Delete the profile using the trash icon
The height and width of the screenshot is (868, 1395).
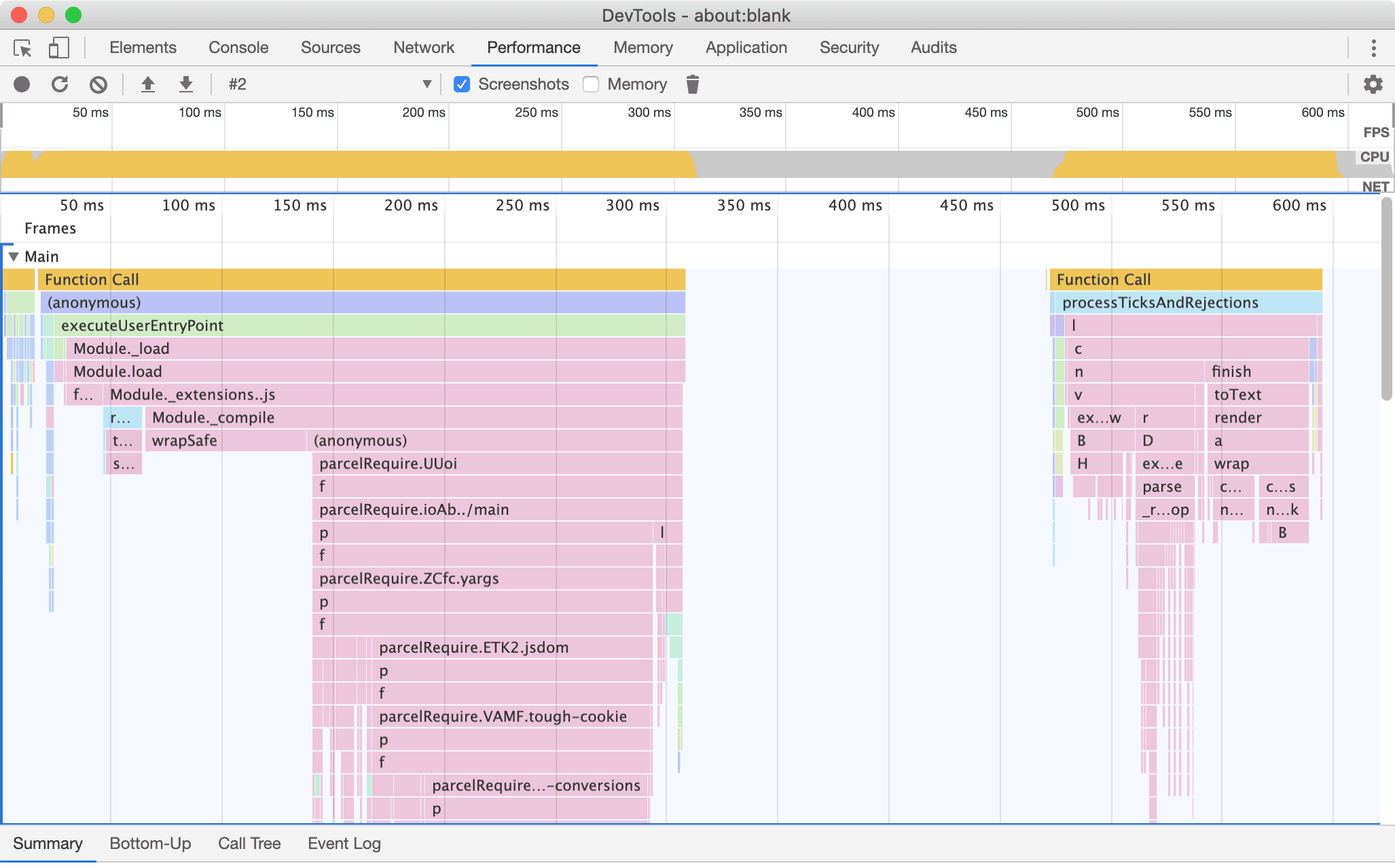692,84
